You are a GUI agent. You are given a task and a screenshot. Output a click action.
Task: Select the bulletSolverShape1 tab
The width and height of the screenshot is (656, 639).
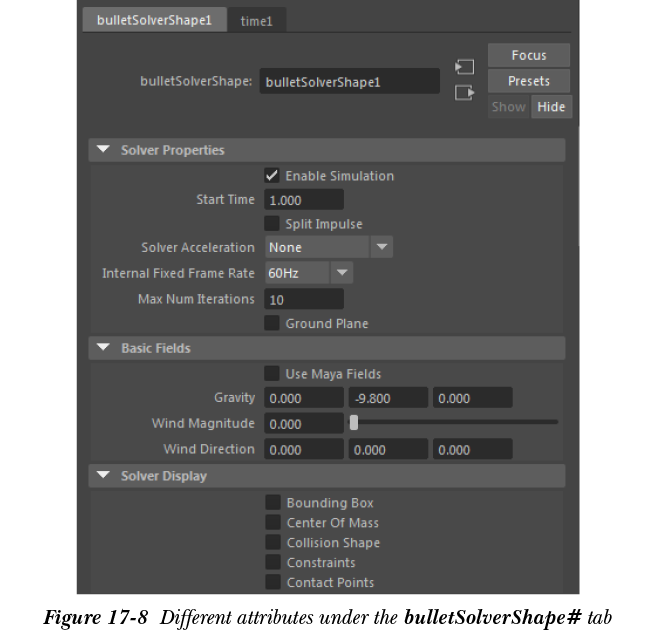tap(154, 21)
